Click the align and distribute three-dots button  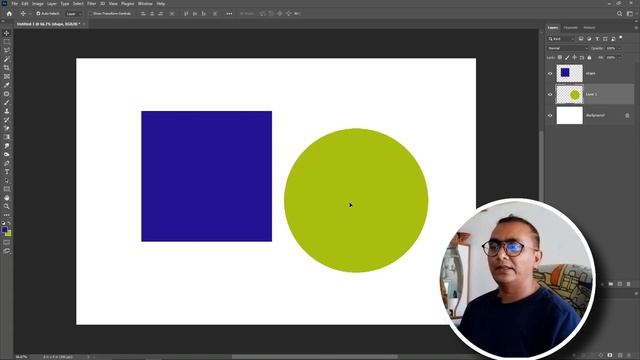[229, 13]
